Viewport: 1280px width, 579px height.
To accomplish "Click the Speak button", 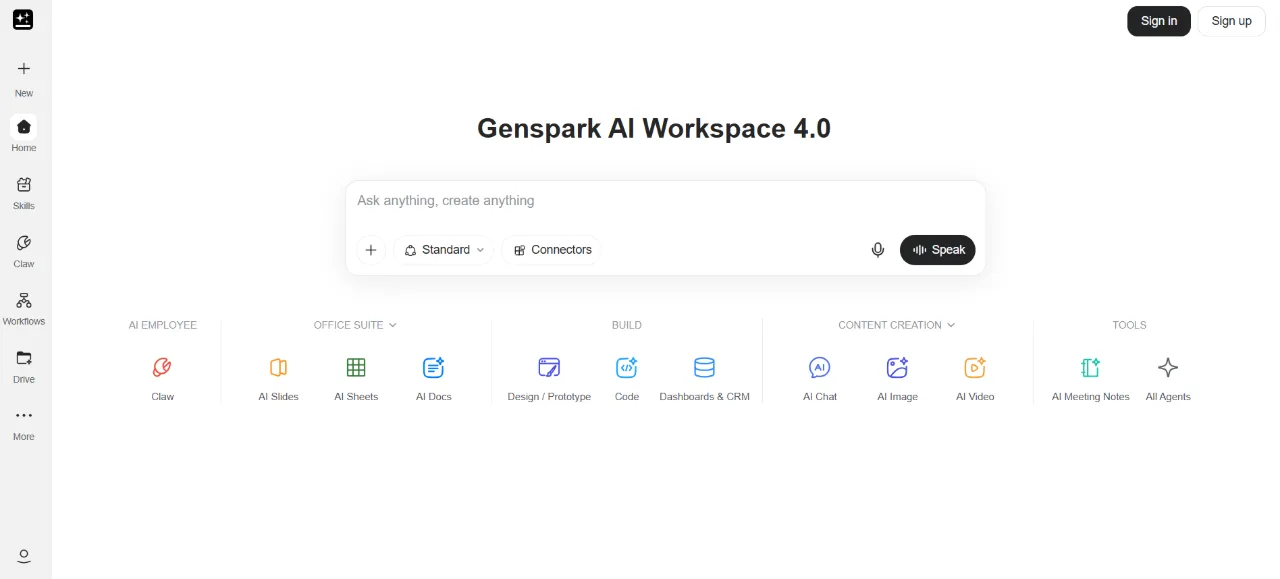I will [x=938, y=250].
